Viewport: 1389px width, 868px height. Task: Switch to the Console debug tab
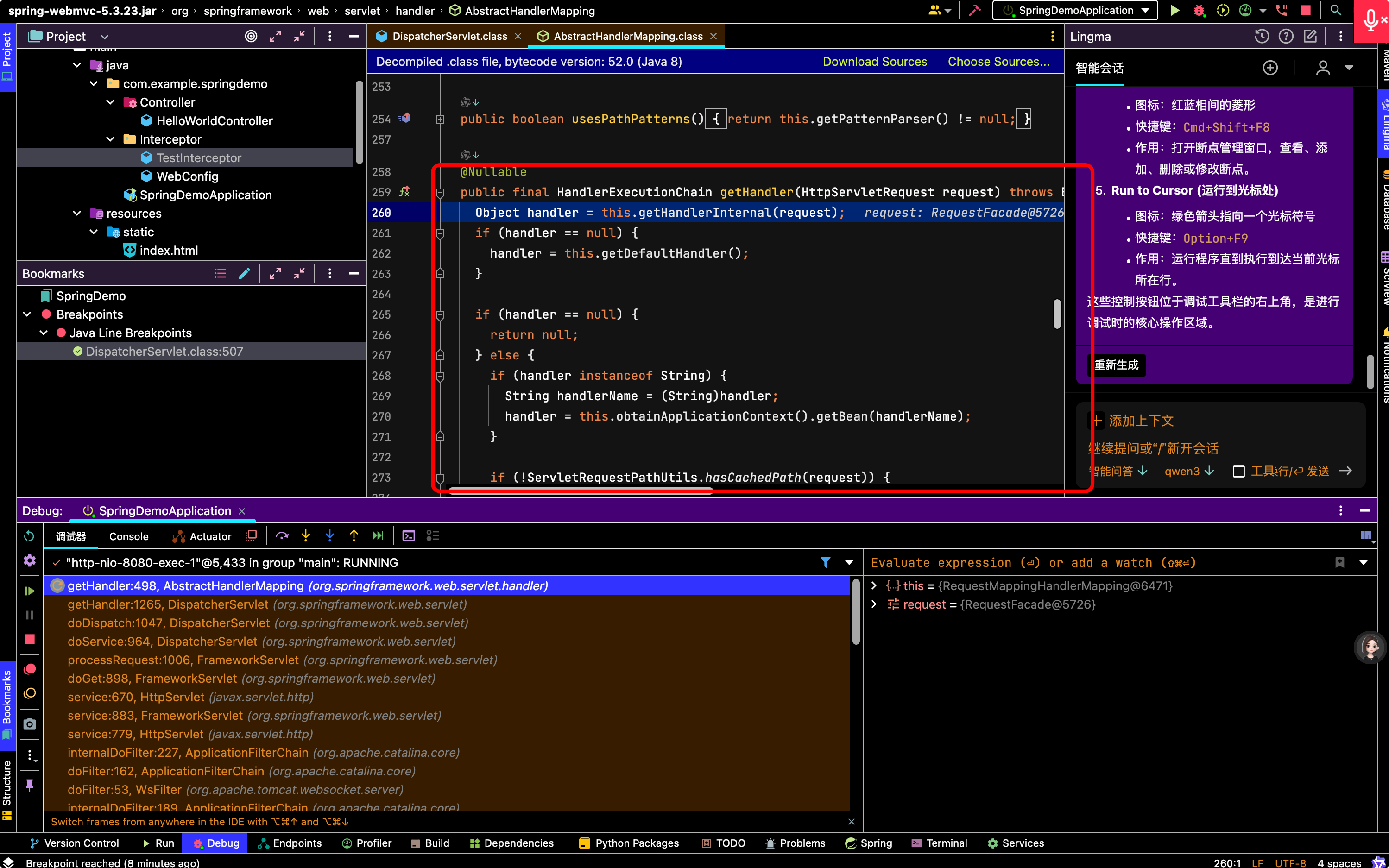[129, 536]
